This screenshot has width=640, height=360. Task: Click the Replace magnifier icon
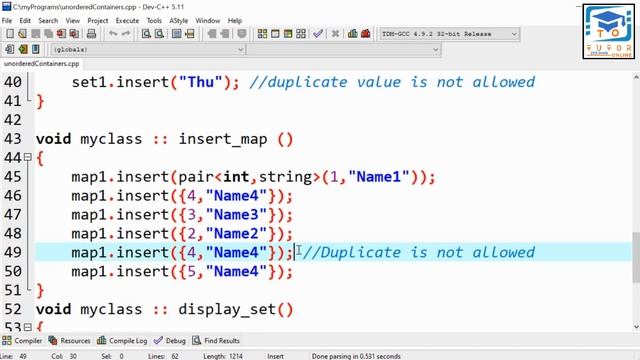[159, 34]
